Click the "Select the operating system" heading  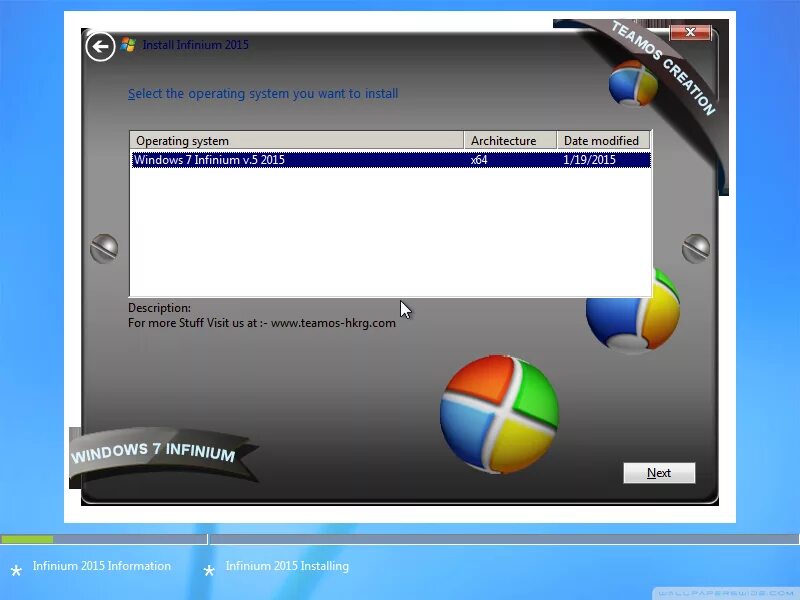263,94
